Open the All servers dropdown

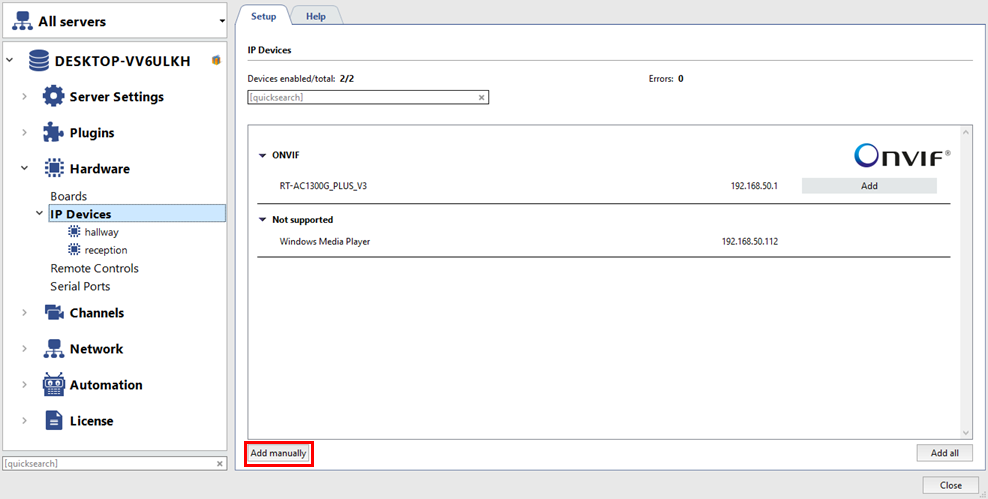pyautogui.click(x=221, y=21)
